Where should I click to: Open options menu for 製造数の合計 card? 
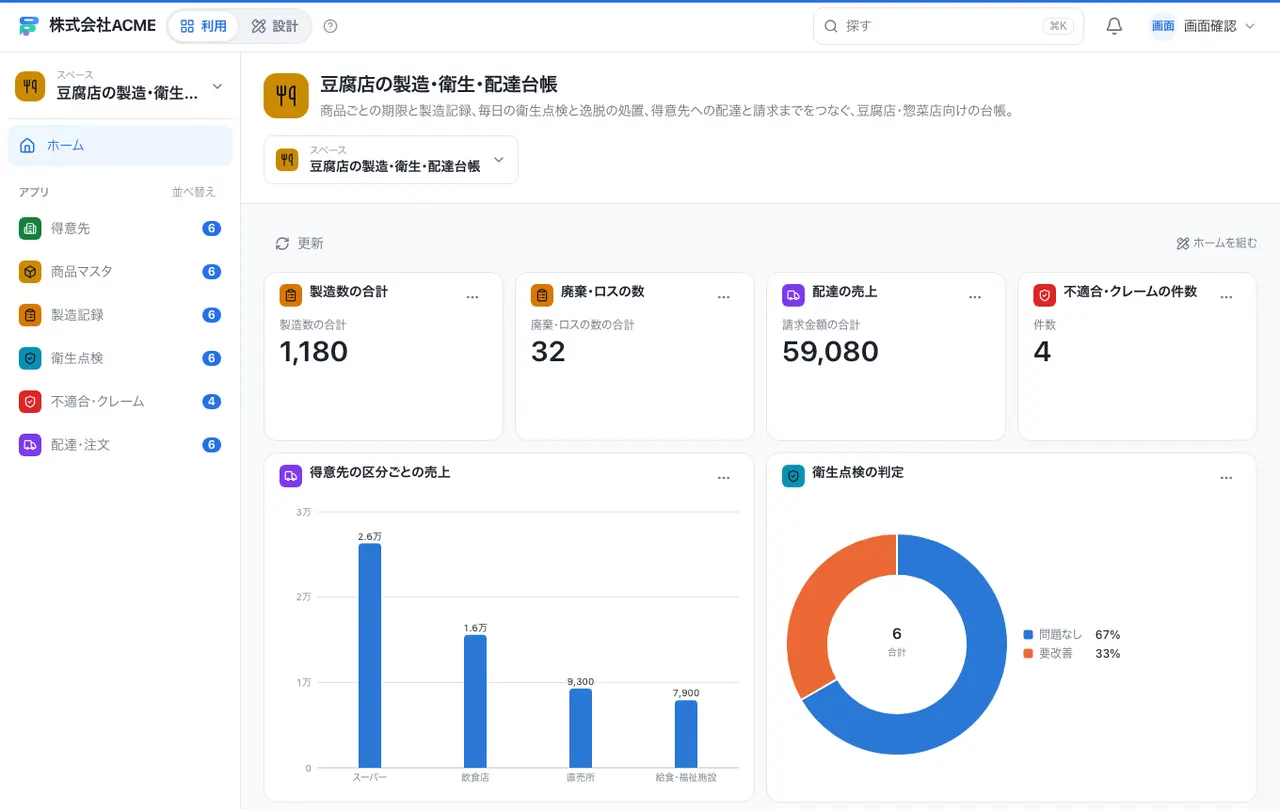pyautogui.click(x=472, y=296)
